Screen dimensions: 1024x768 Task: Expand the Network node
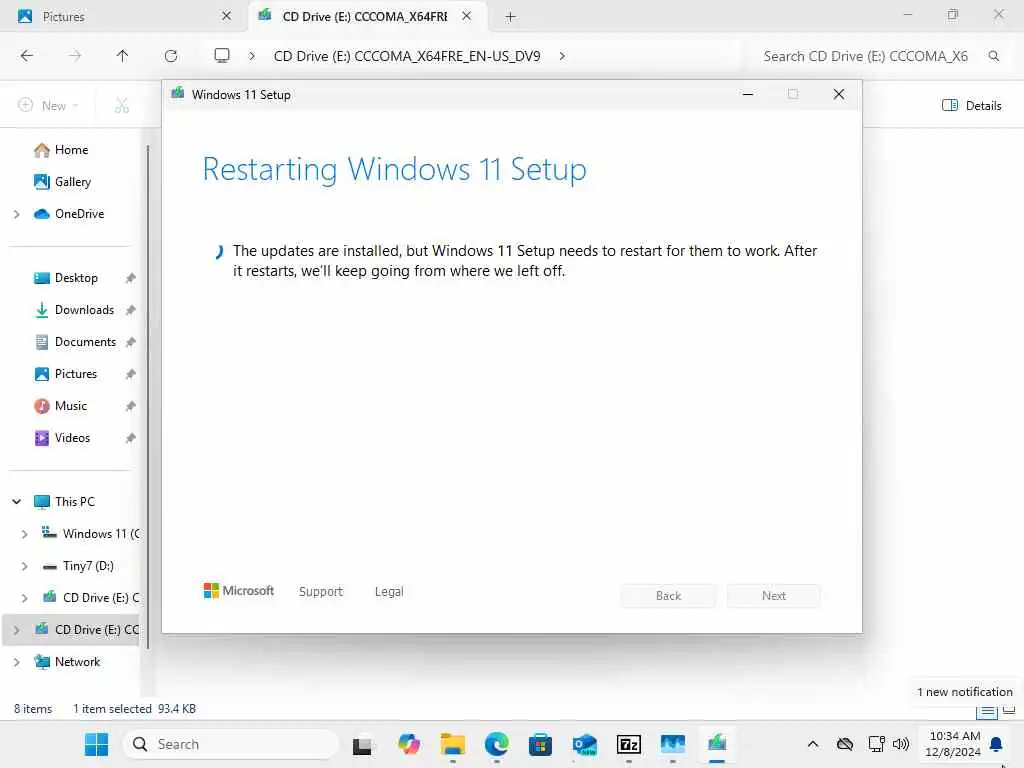tap(17, 662)
